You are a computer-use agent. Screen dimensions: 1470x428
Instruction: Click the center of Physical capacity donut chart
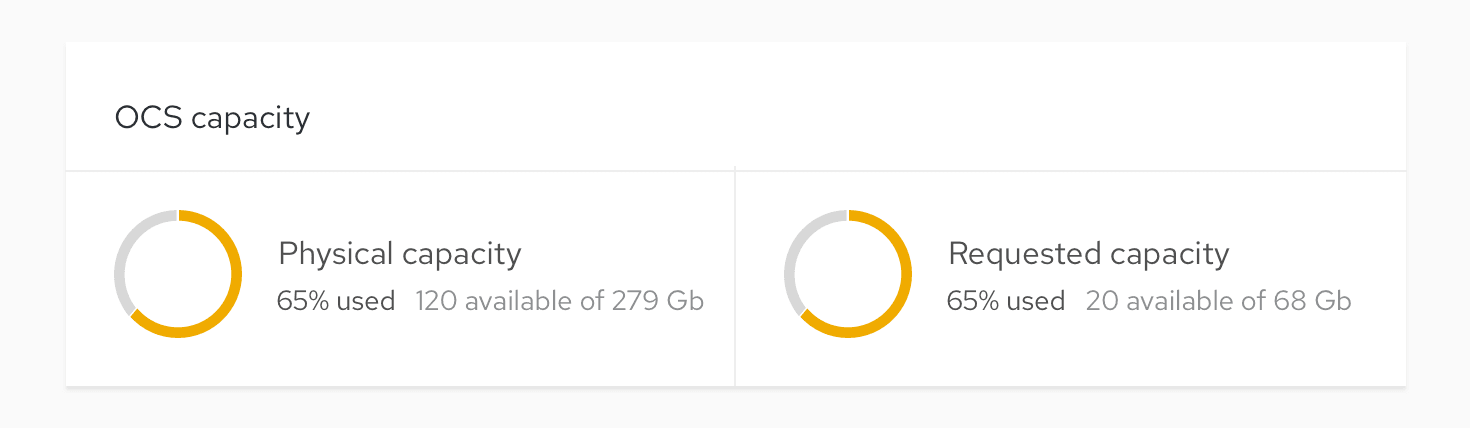point(178,274)
